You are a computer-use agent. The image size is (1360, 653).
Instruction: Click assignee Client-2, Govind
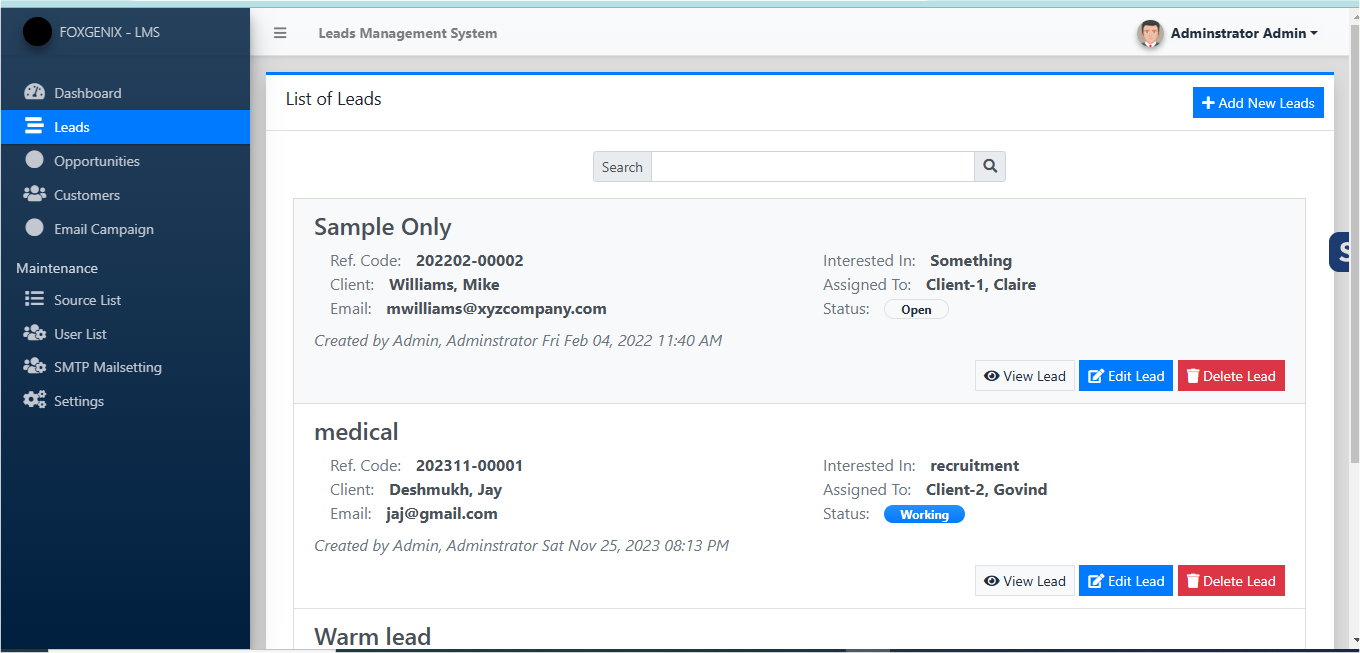coord(987,490)
